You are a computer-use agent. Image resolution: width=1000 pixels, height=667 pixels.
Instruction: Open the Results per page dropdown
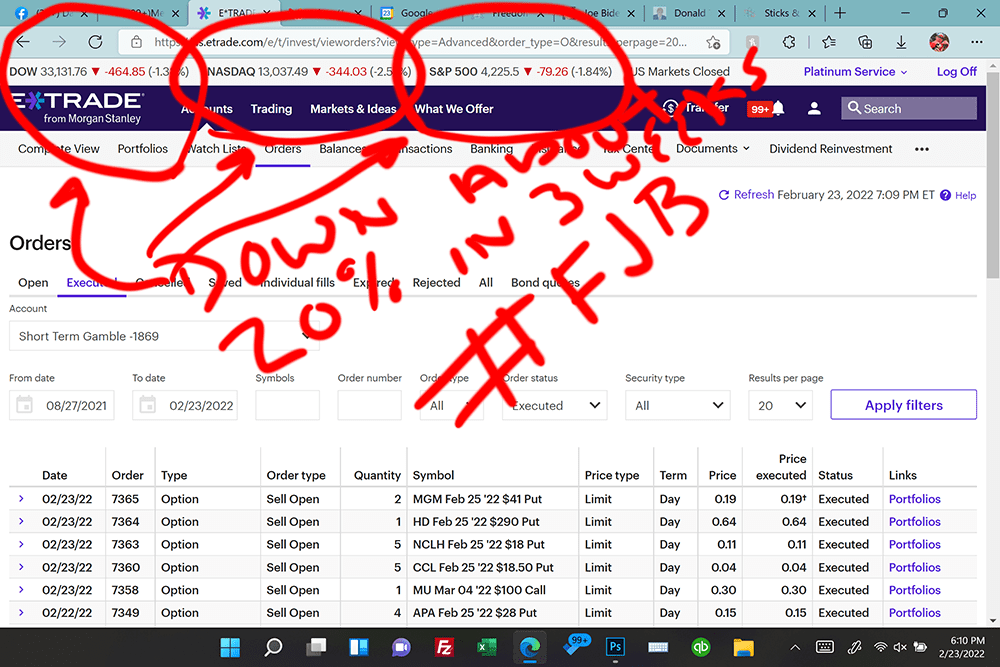tap(780, 405)
